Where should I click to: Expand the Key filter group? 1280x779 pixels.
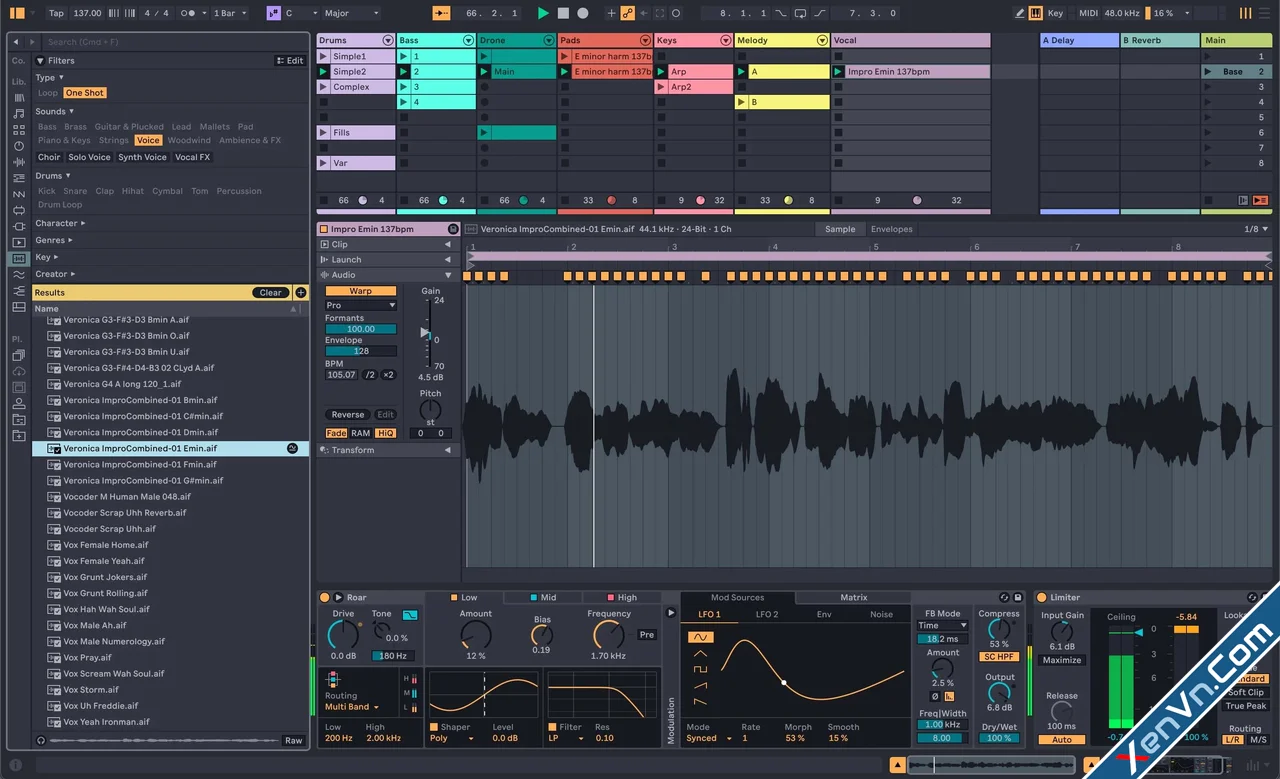click(x=46, y=257)
